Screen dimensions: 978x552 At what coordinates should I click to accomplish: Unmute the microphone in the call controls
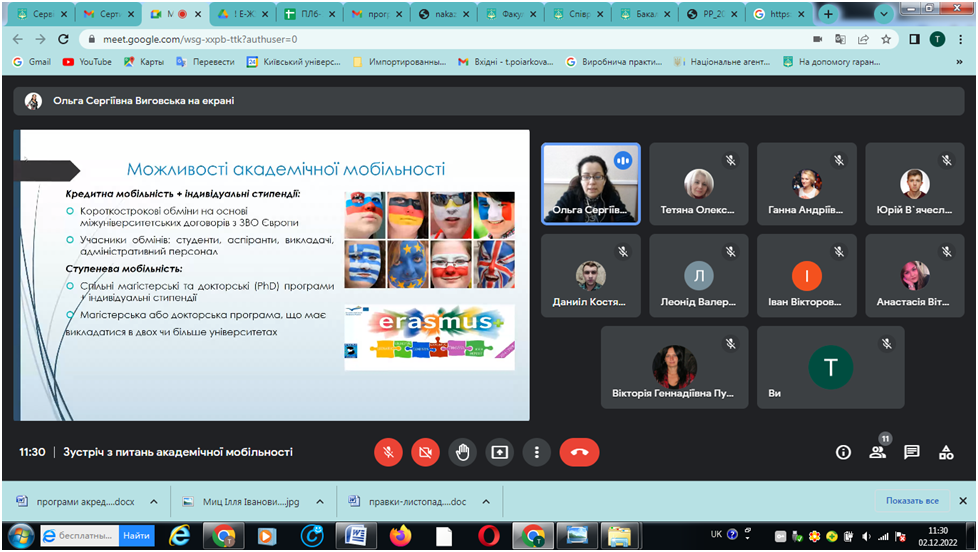pyautogui.click(x=388, y=452)
